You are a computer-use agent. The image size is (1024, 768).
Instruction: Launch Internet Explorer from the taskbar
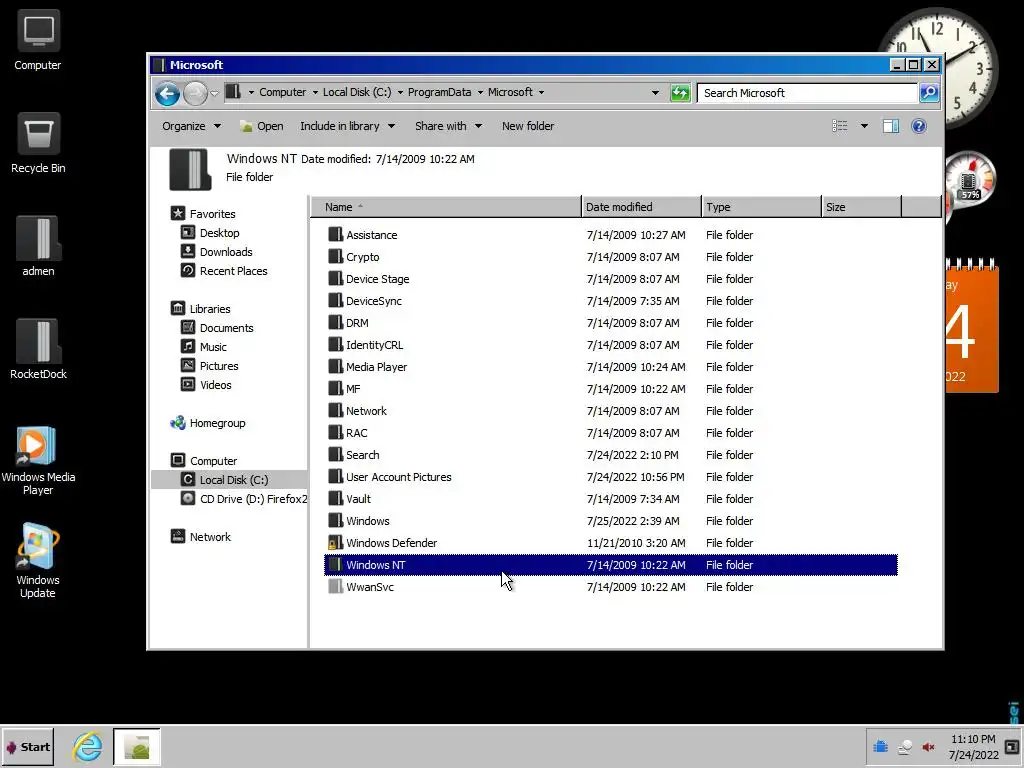(88, 746)
